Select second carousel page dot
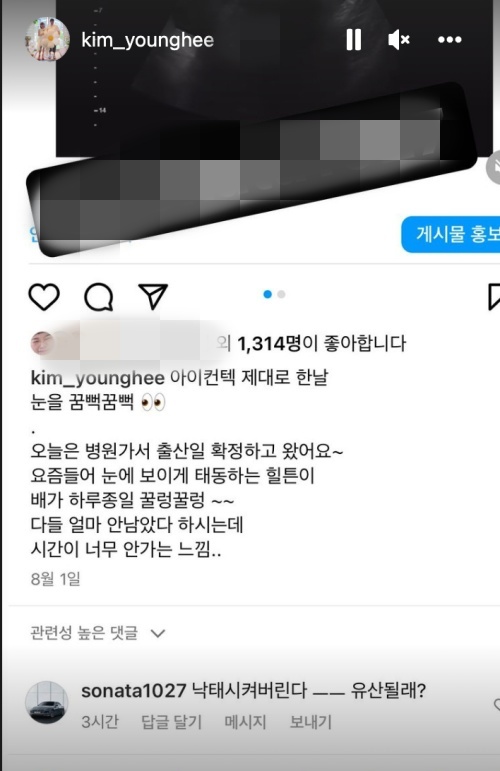 [x=281, y=294]
